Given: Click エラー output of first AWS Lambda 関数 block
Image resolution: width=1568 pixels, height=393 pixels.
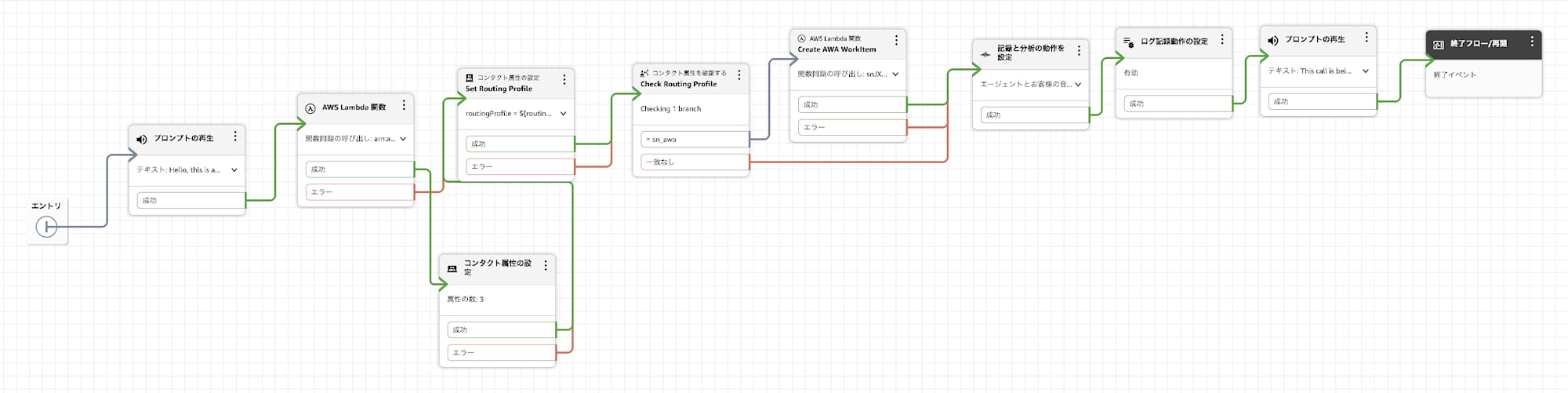Looking at the screenshot, I should (359, 192).
